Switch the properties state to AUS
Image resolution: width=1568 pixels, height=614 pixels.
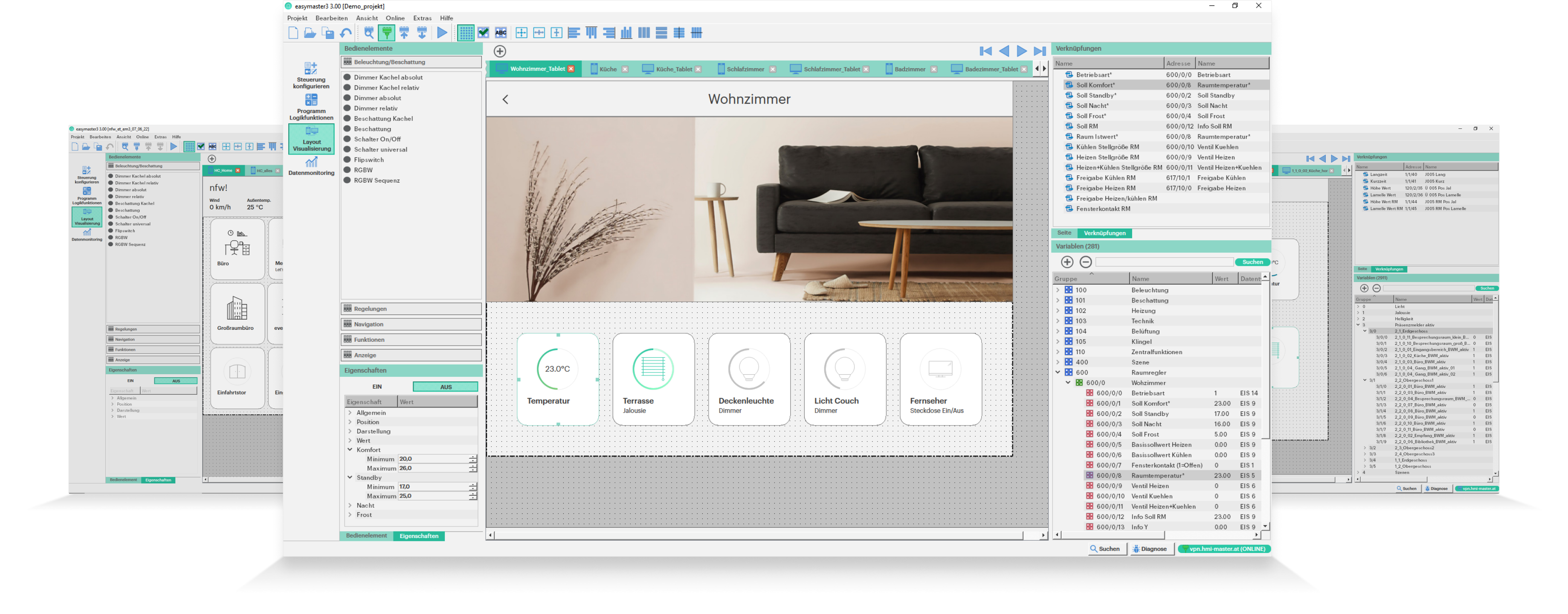coord(446,387)
